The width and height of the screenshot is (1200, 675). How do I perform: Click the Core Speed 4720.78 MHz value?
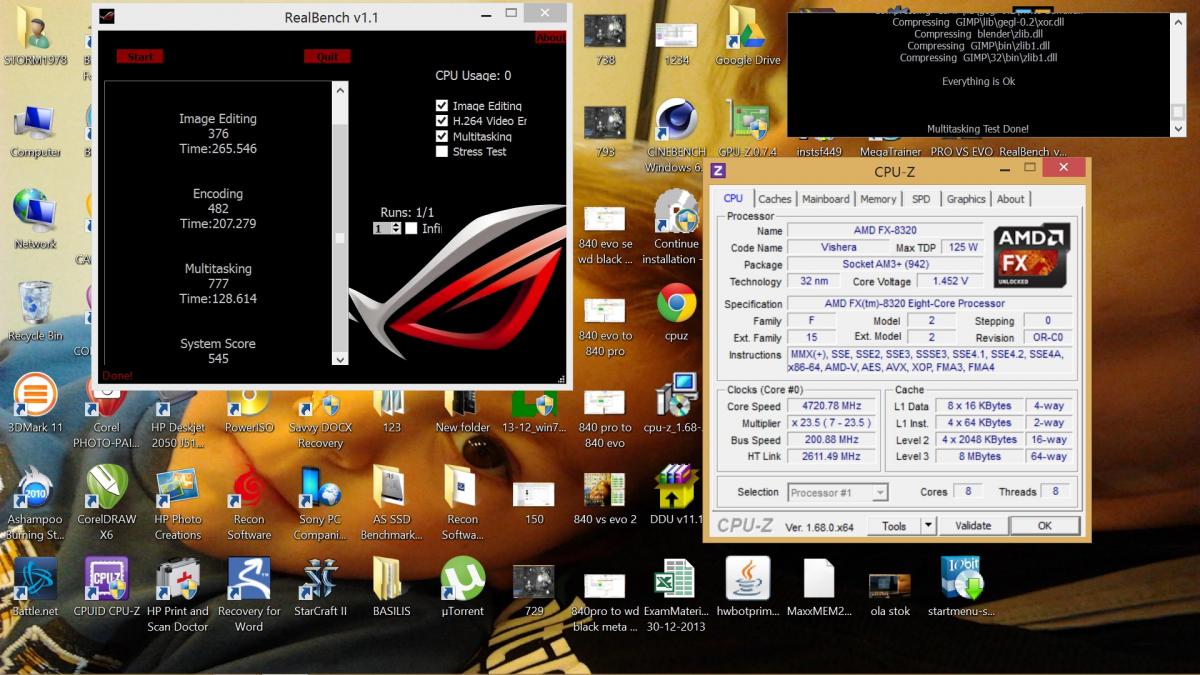832,406
